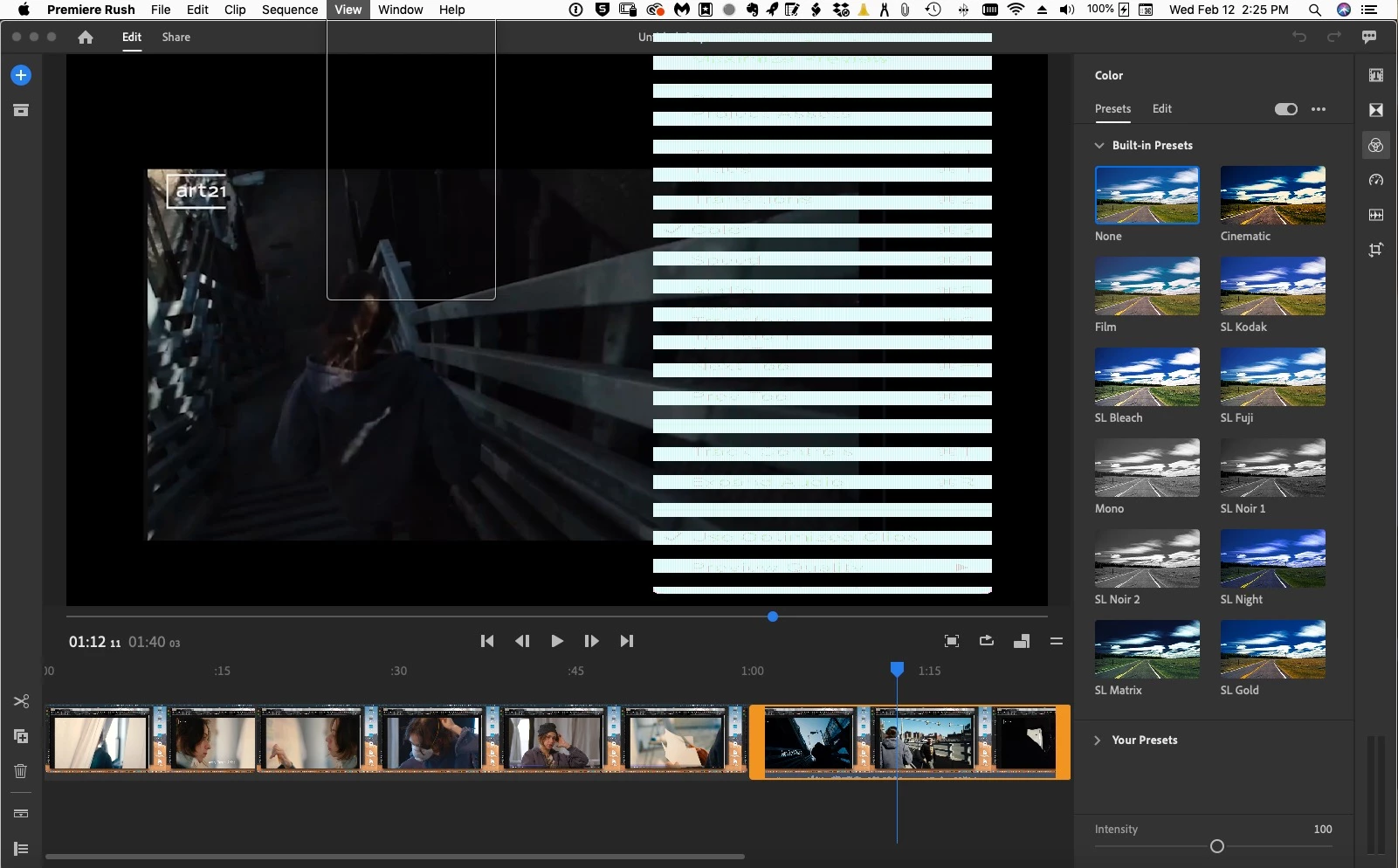Apply the SL Noir 2 color preset

pyautogui.click(x=1147, y=558)
